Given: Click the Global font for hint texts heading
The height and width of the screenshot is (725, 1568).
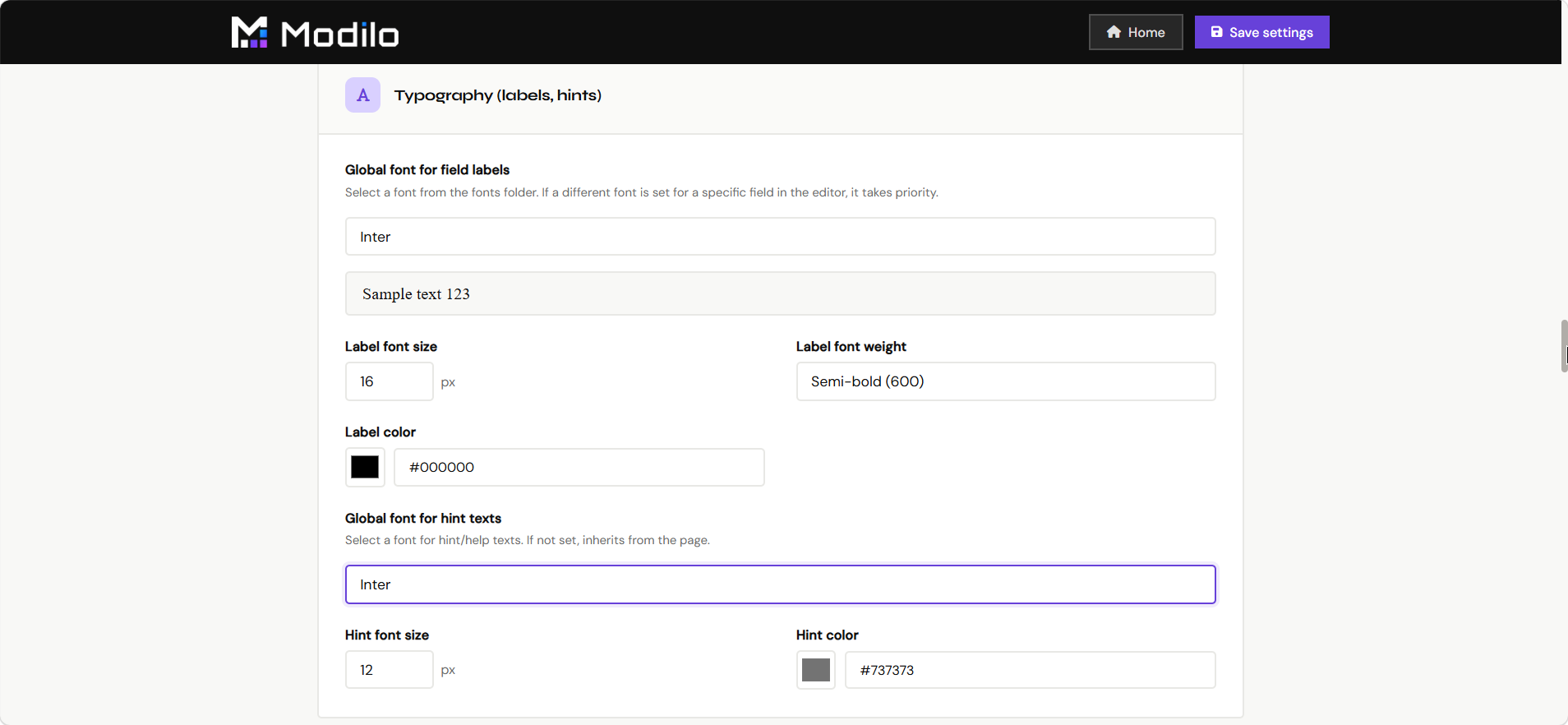Looking at the screenshot, I should tap(423, 519).
